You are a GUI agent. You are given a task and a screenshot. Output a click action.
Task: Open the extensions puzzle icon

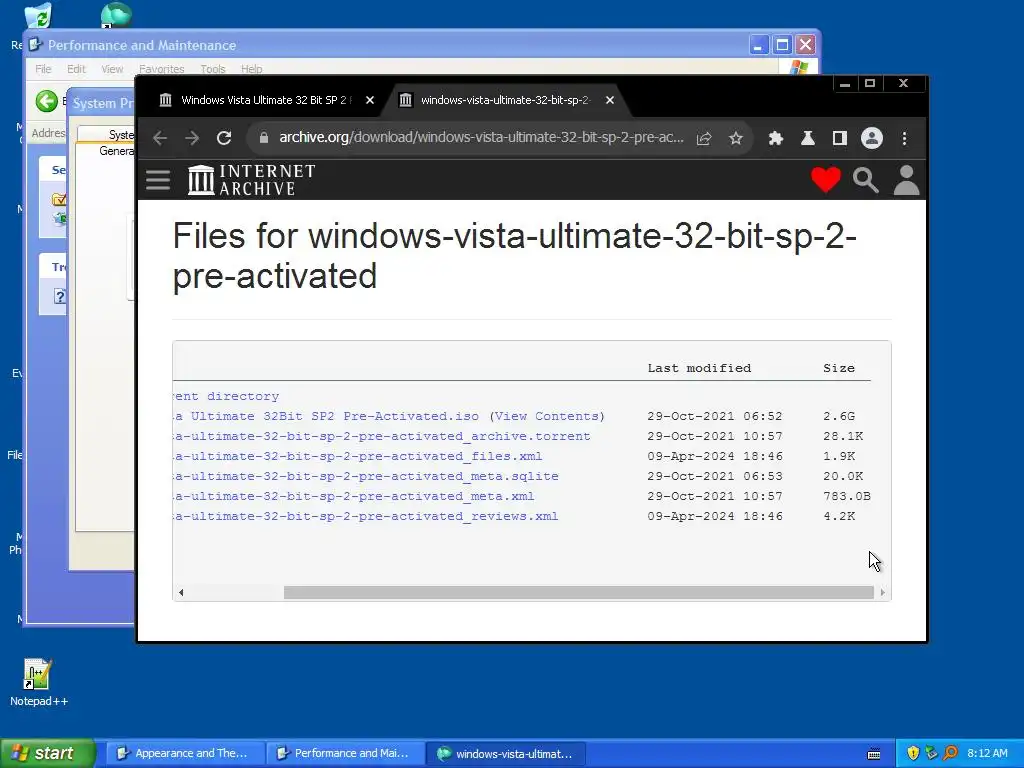click(x=775, y=138)
